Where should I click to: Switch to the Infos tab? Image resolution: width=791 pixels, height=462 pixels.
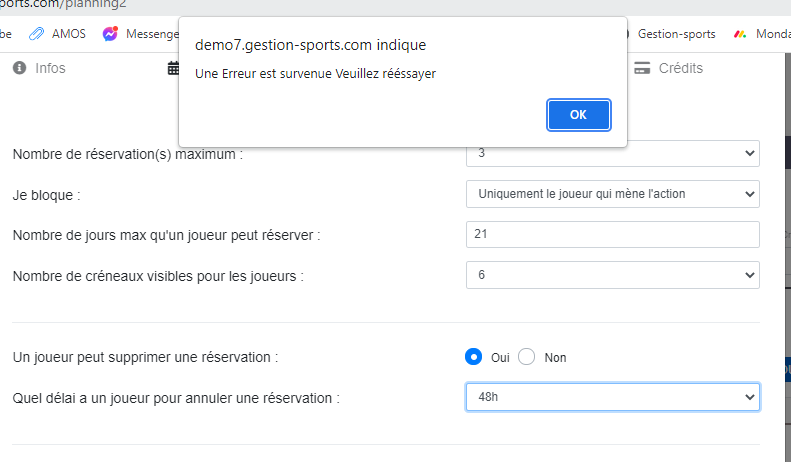click(50, 68)
